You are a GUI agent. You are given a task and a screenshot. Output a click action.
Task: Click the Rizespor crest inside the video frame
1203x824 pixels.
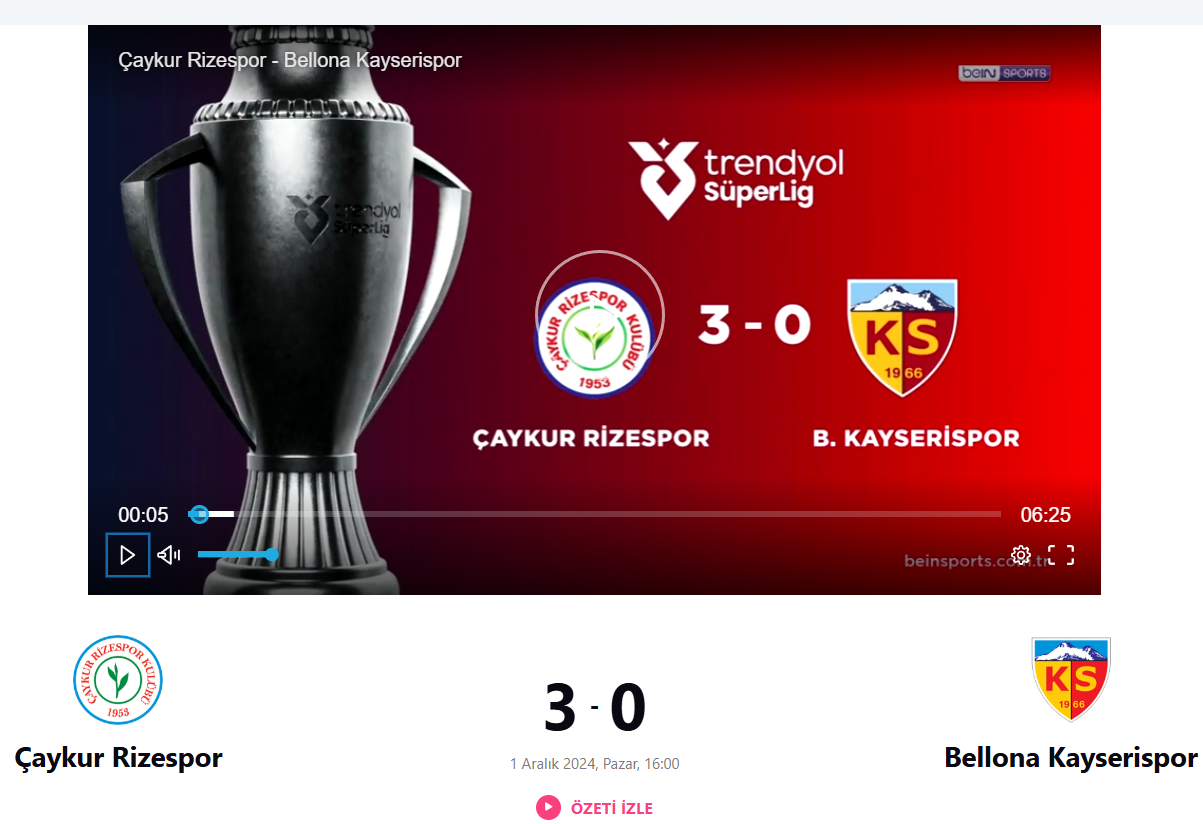[x=598, y=337]
